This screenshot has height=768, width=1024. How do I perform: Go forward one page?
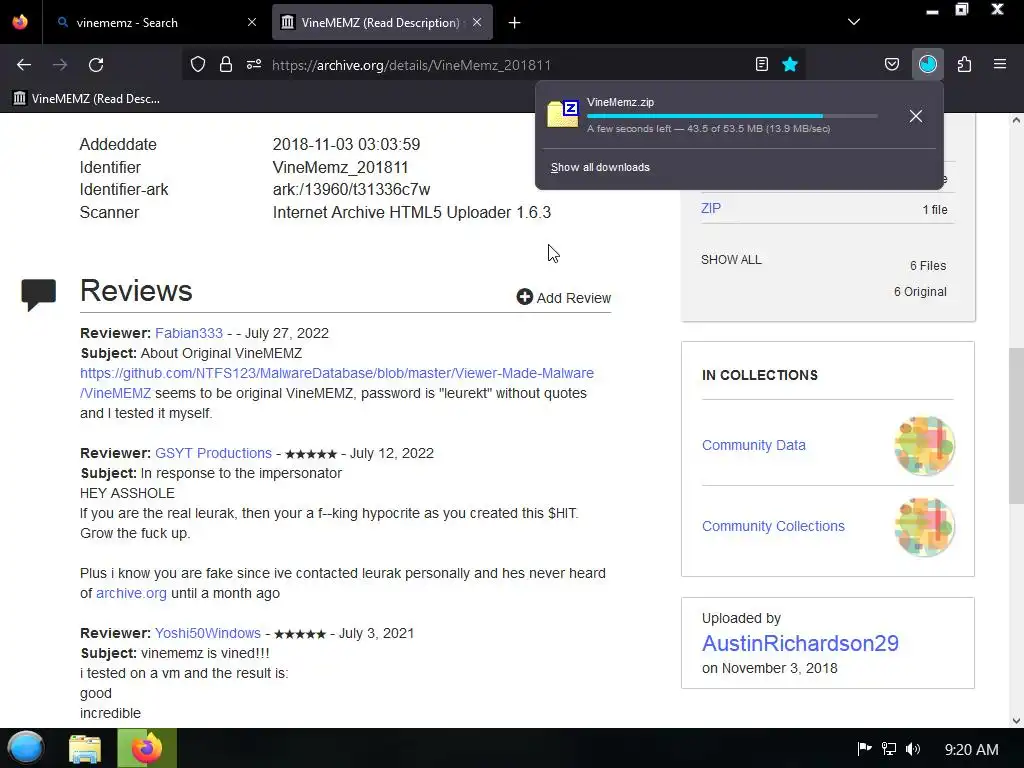click(x=60, y=65)
